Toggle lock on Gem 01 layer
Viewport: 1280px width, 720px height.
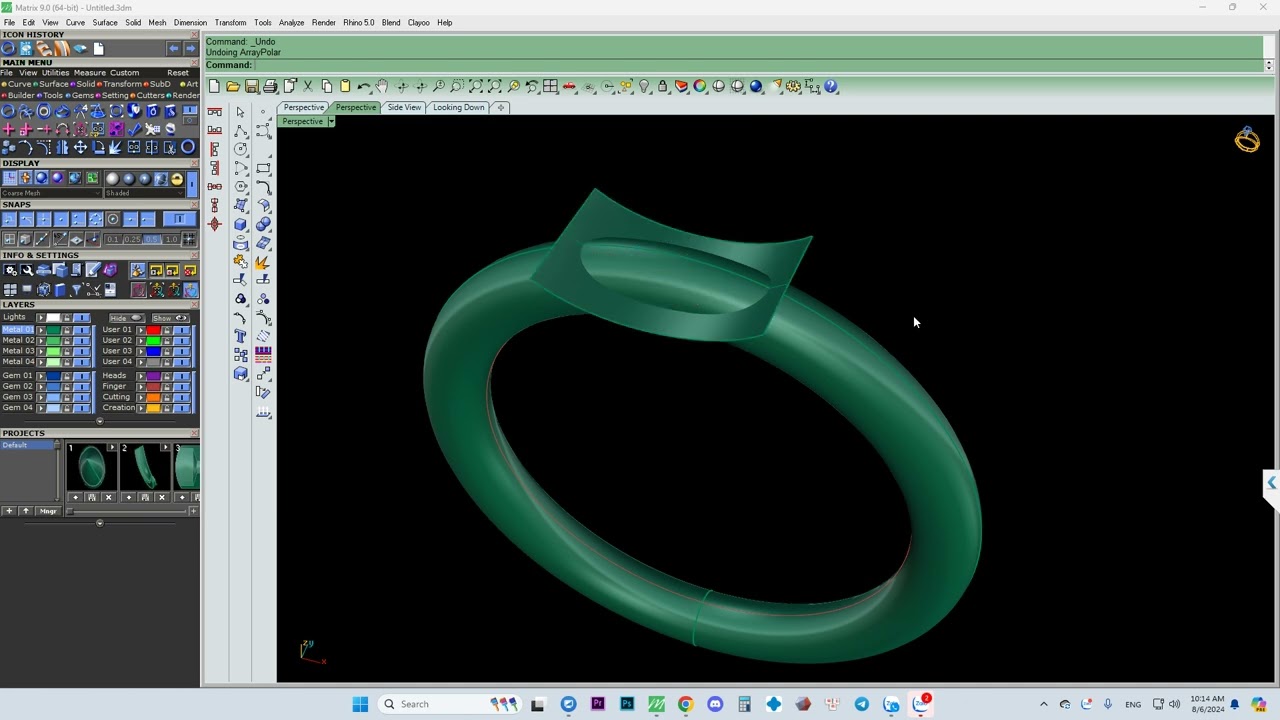pos(67,376)
